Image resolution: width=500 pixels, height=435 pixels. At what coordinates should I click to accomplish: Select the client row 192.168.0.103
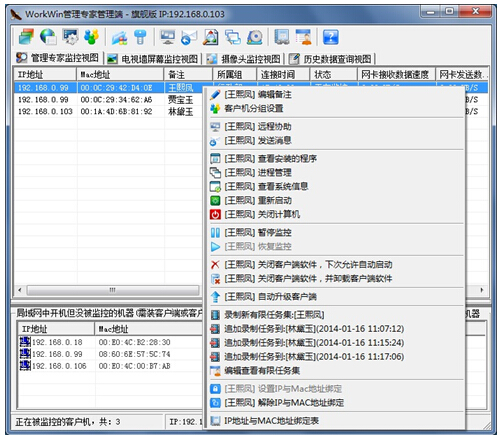click(x=109, y=111)
